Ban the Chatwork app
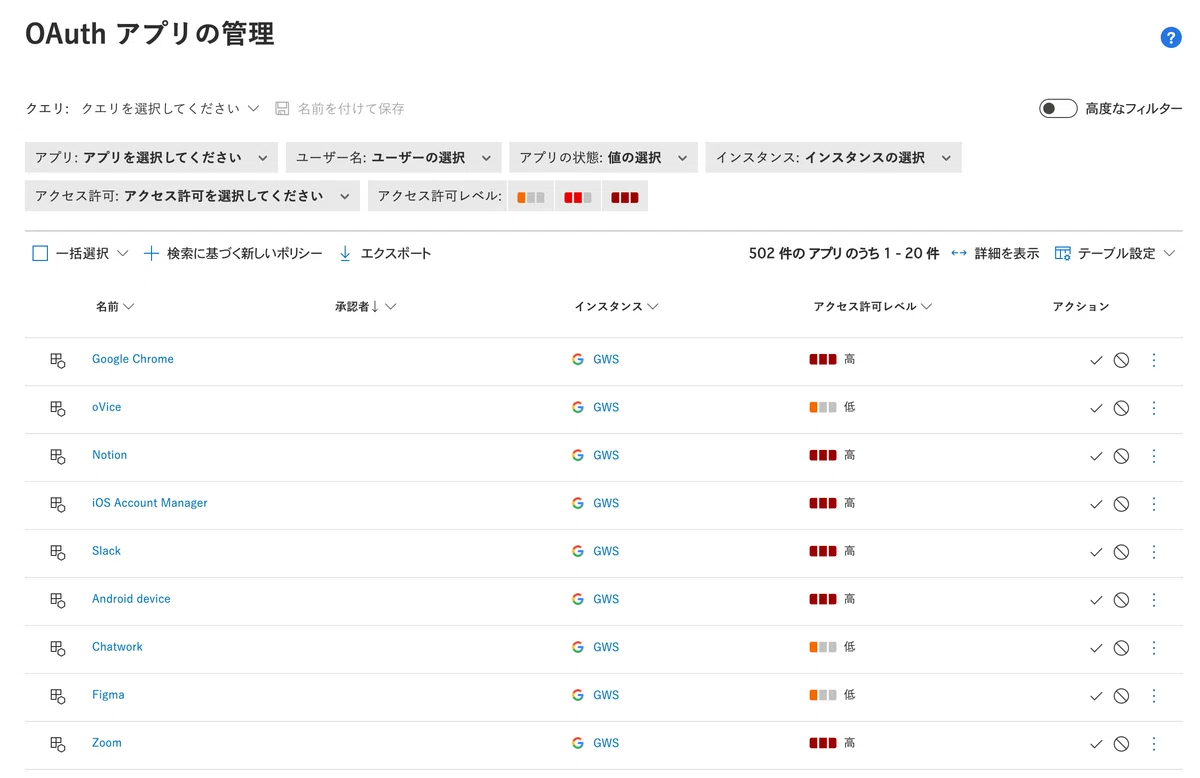This screenshot has height=778, width=1200. click(1121, 648)
